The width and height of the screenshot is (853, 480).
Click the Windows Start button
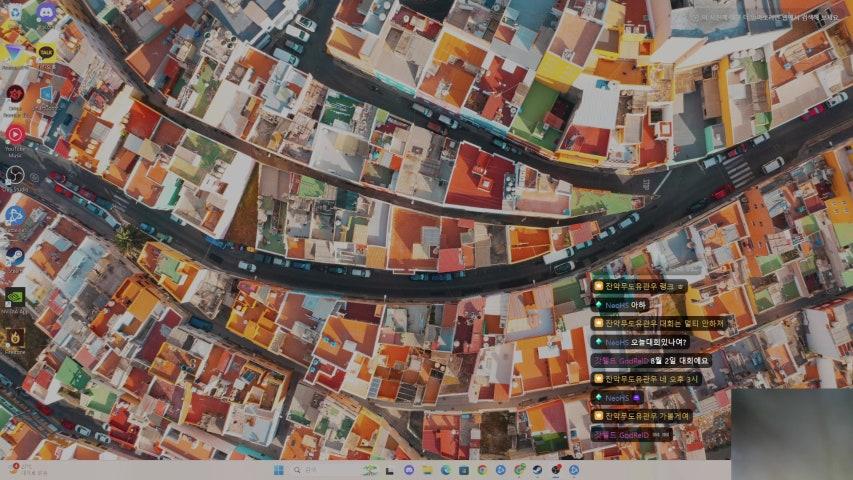tap(279, 470)
